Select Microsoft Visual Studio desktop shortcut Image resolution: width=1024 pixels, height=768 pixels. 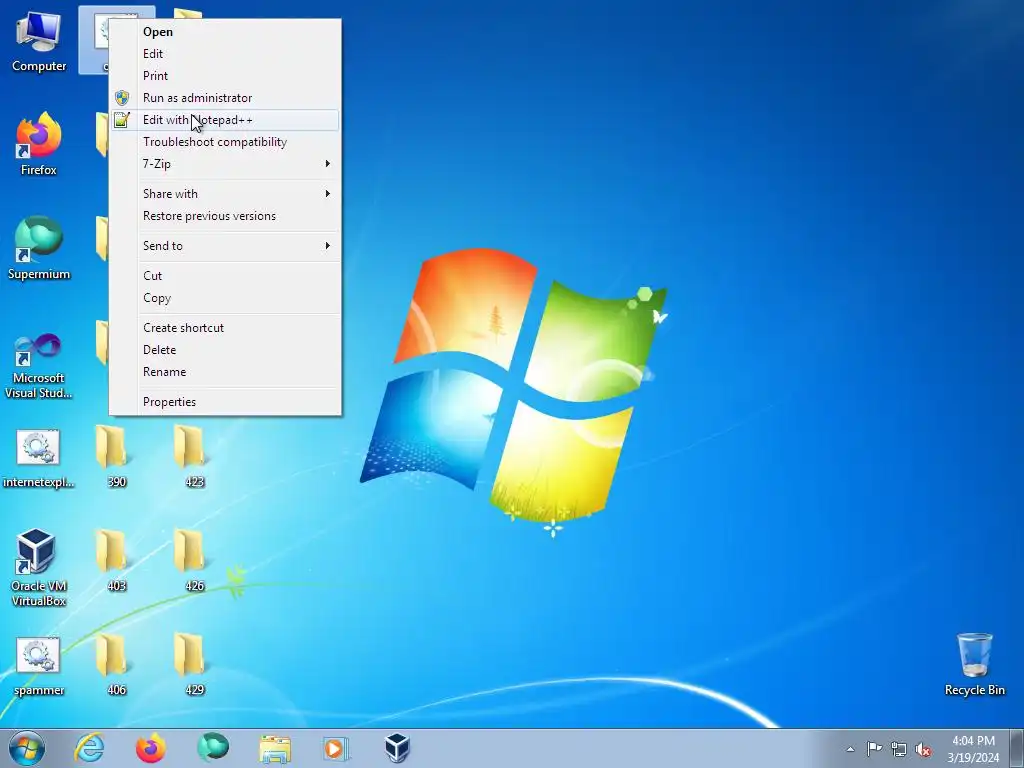pyautogui.click(x=39, y=366)
